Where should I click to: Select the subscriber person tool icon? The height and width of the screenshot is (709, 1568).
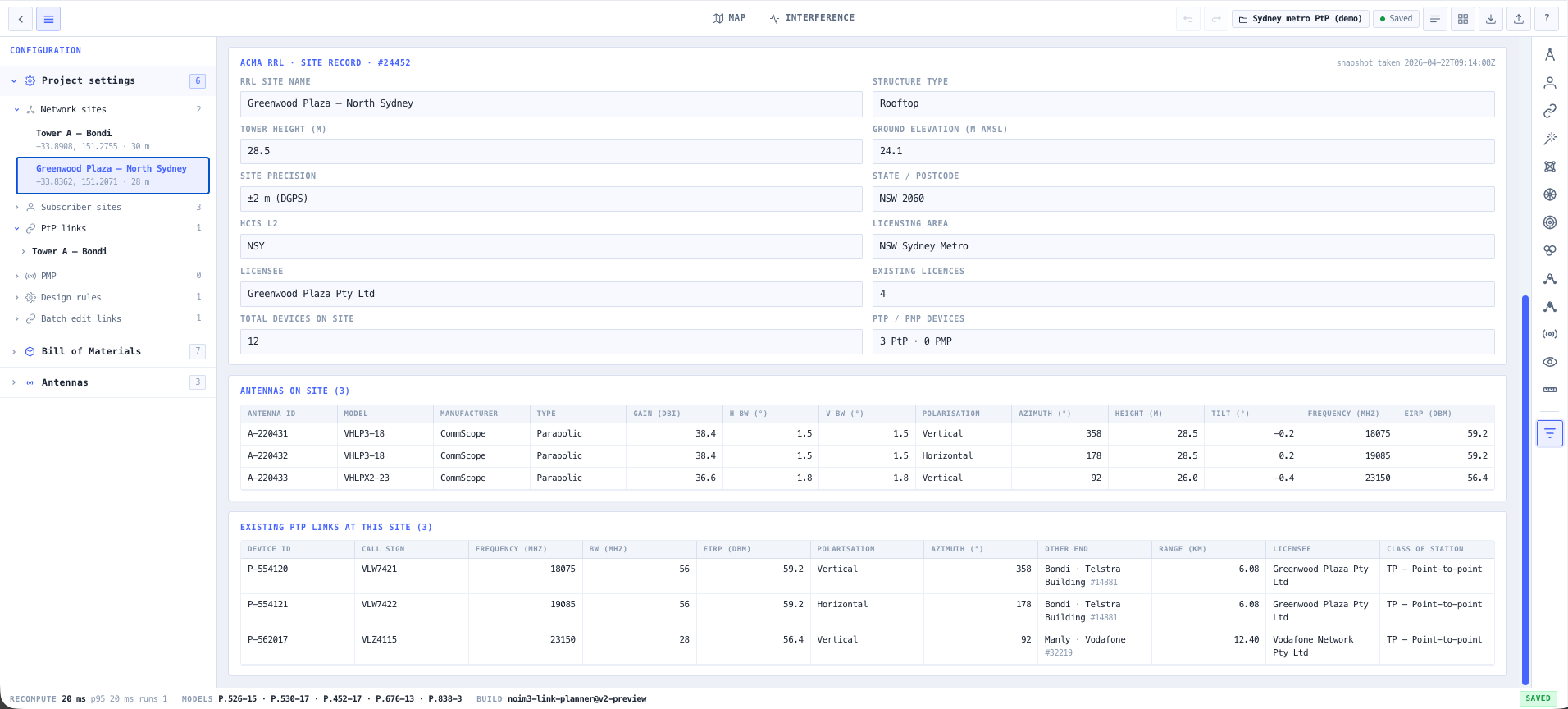(1550, 83)
